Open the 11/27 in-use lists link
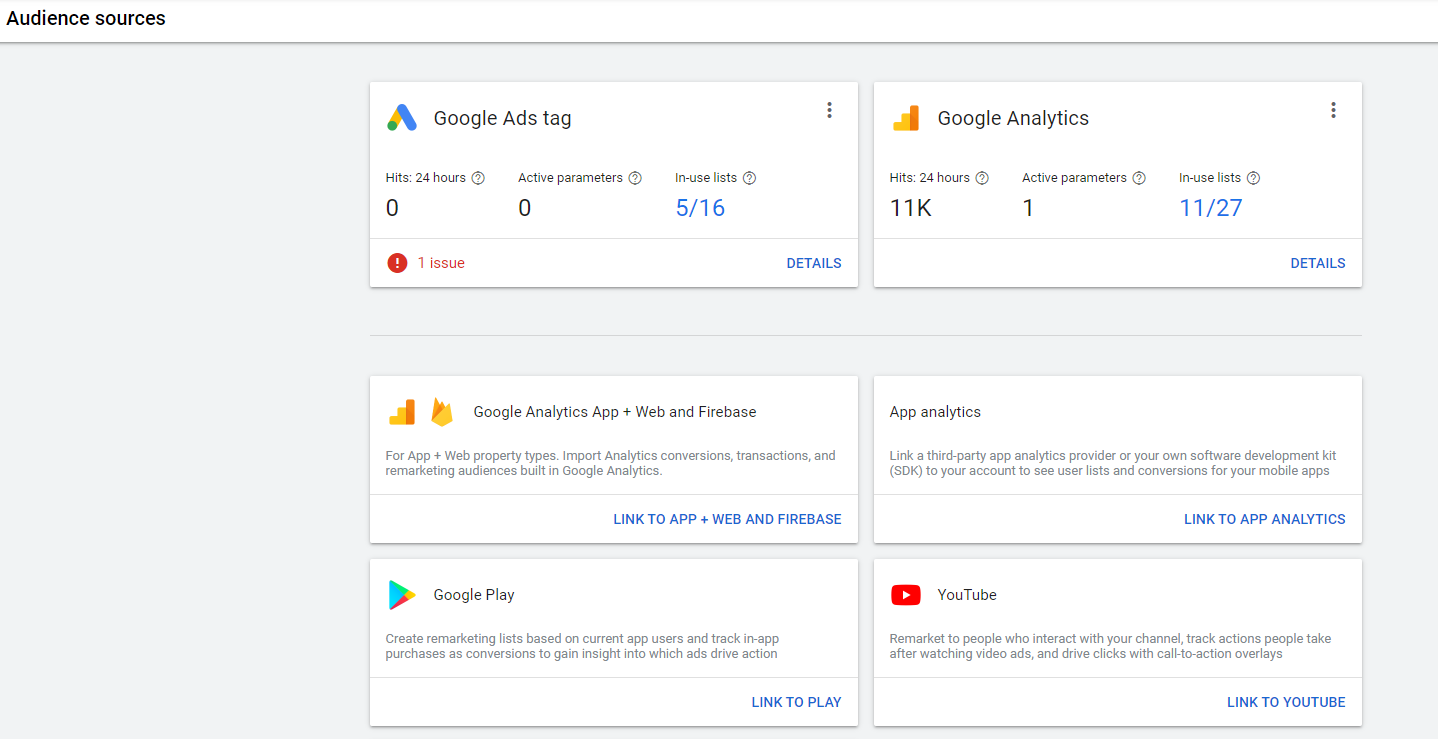Screen dimensions: 1438x739 1210,208
